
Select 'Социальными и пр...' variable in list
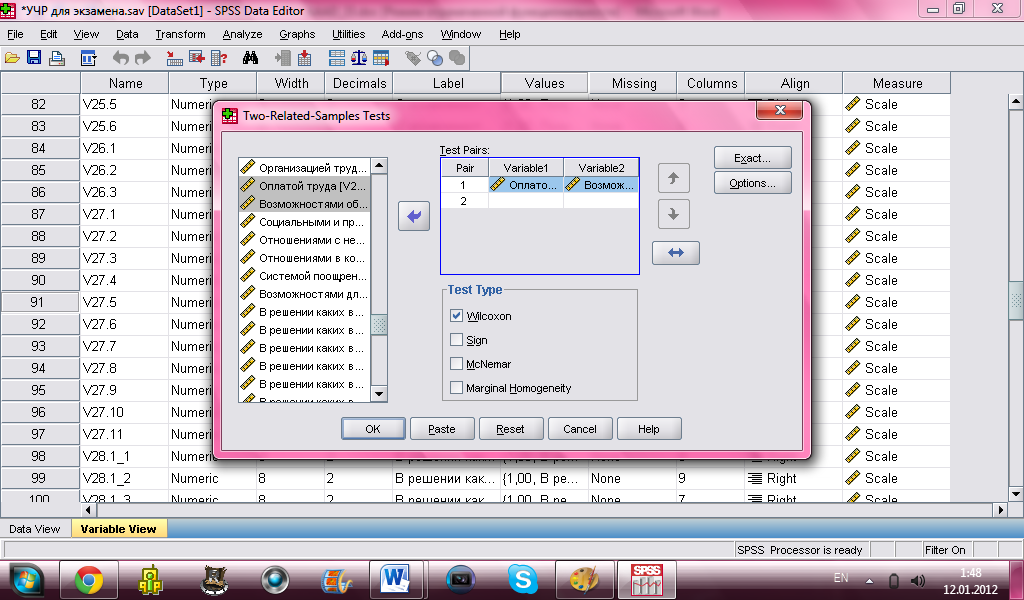pyautogui.click(x=304, y=222)
